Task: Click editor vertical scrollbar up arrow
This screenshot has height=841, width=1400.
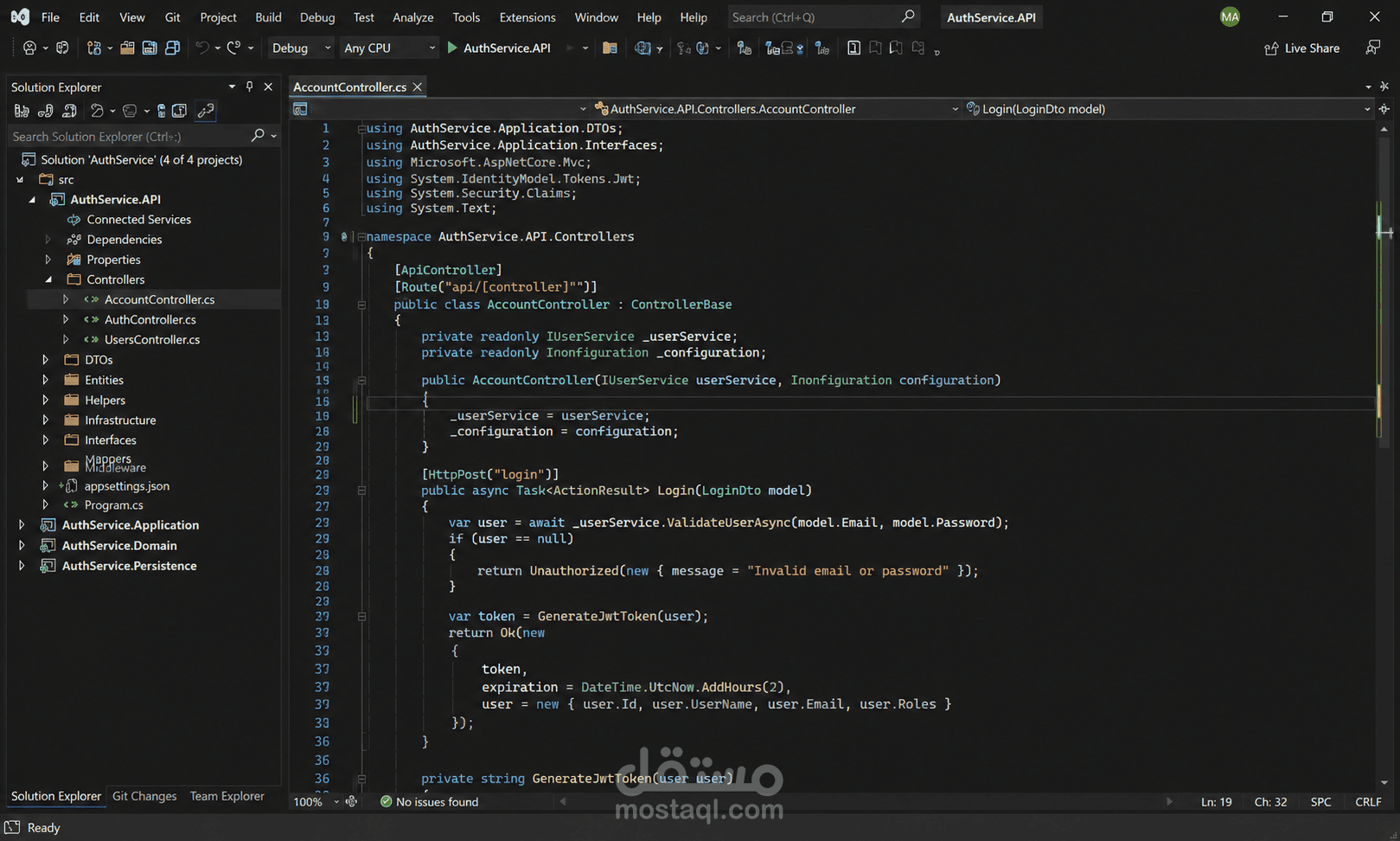Action: coord(1384,129)
